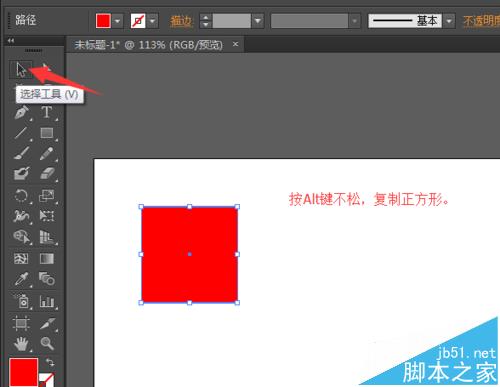500x387 pixels.
Task: Click the square's center point marker
Action: coord(189,254)
